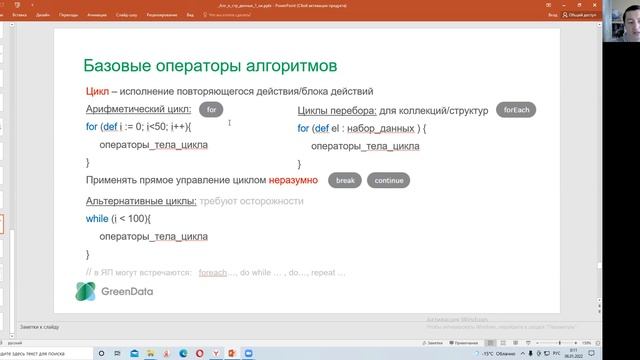This screenshot has height=360, width=640.
Task: Click code line 'for (def el : набор_данных ) {'
Action: [362, 129]
